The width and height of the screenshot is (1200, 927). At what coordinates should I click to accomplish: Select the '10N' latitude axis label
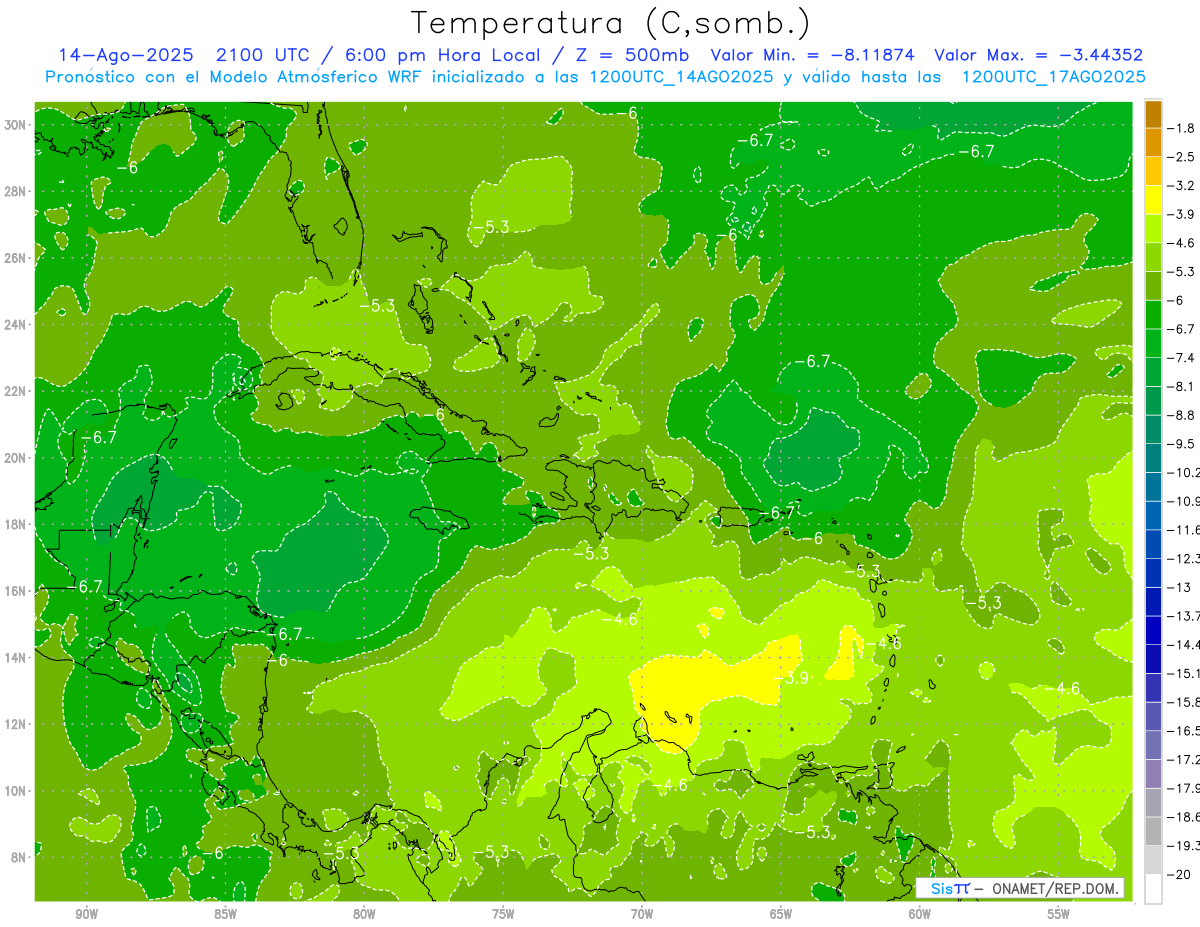(17, 791)
